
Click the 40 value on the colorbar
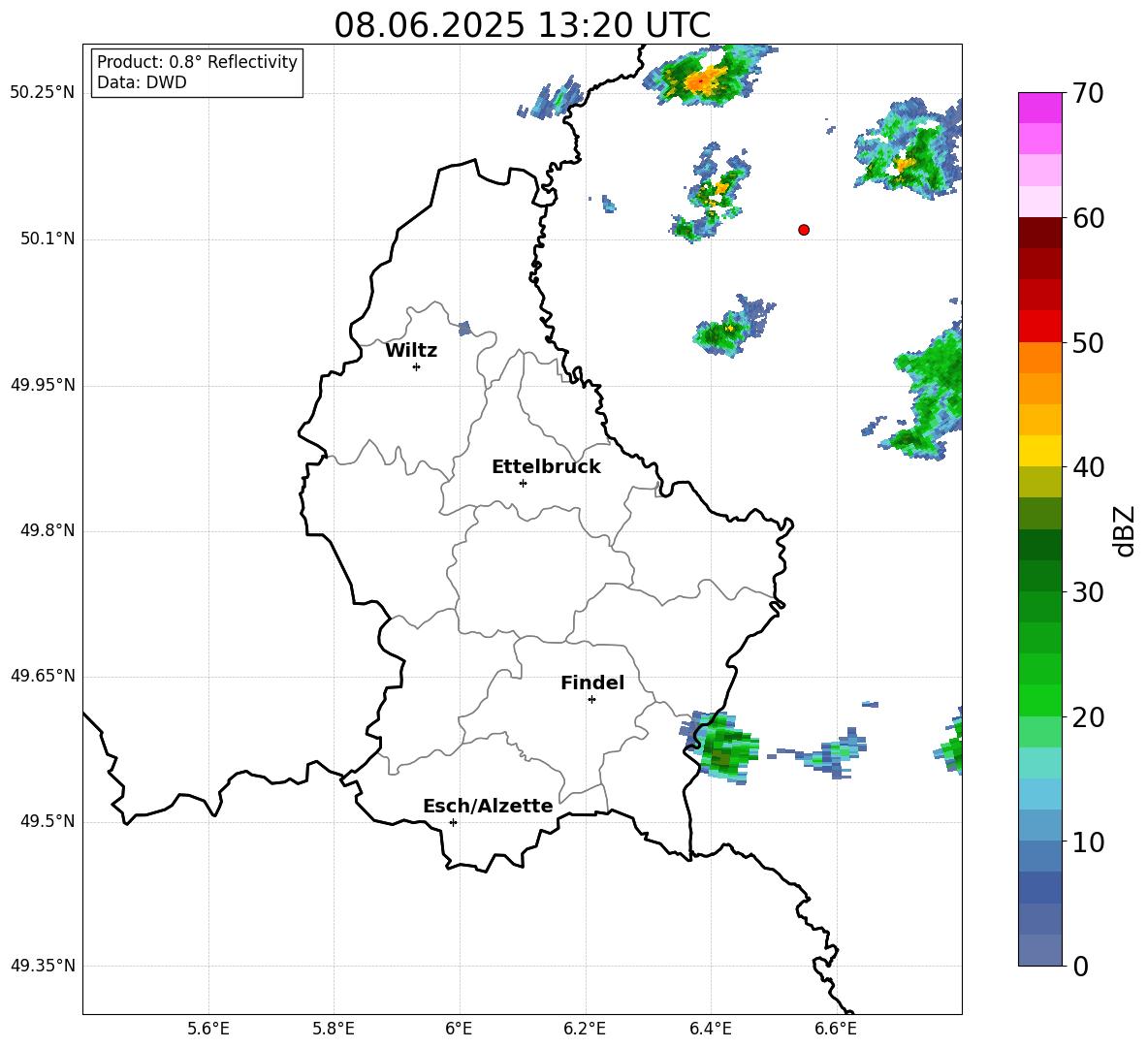pyautogui.click(x=1087, y=467)
